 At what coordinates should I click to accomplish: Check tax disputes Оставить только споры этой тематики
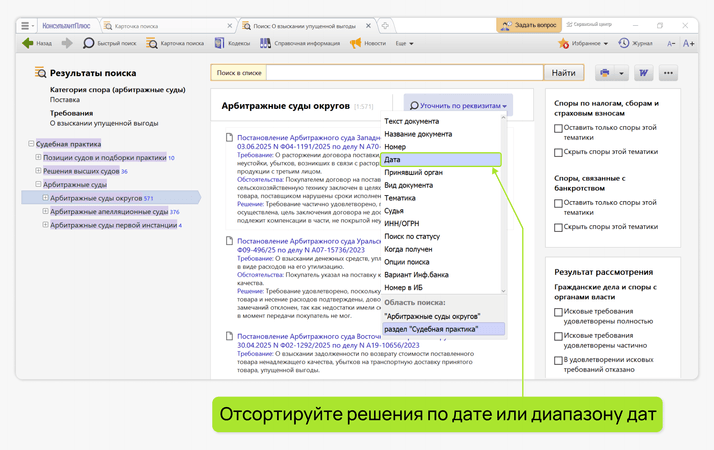[558, 128]
